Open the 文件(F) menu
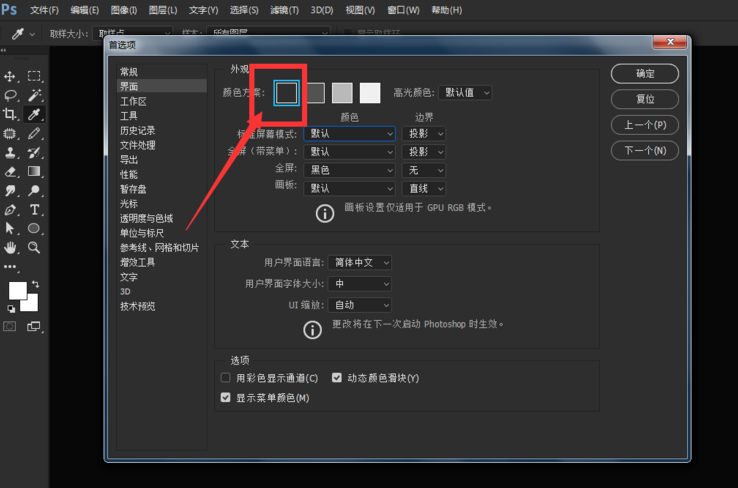 pos(44,10)
